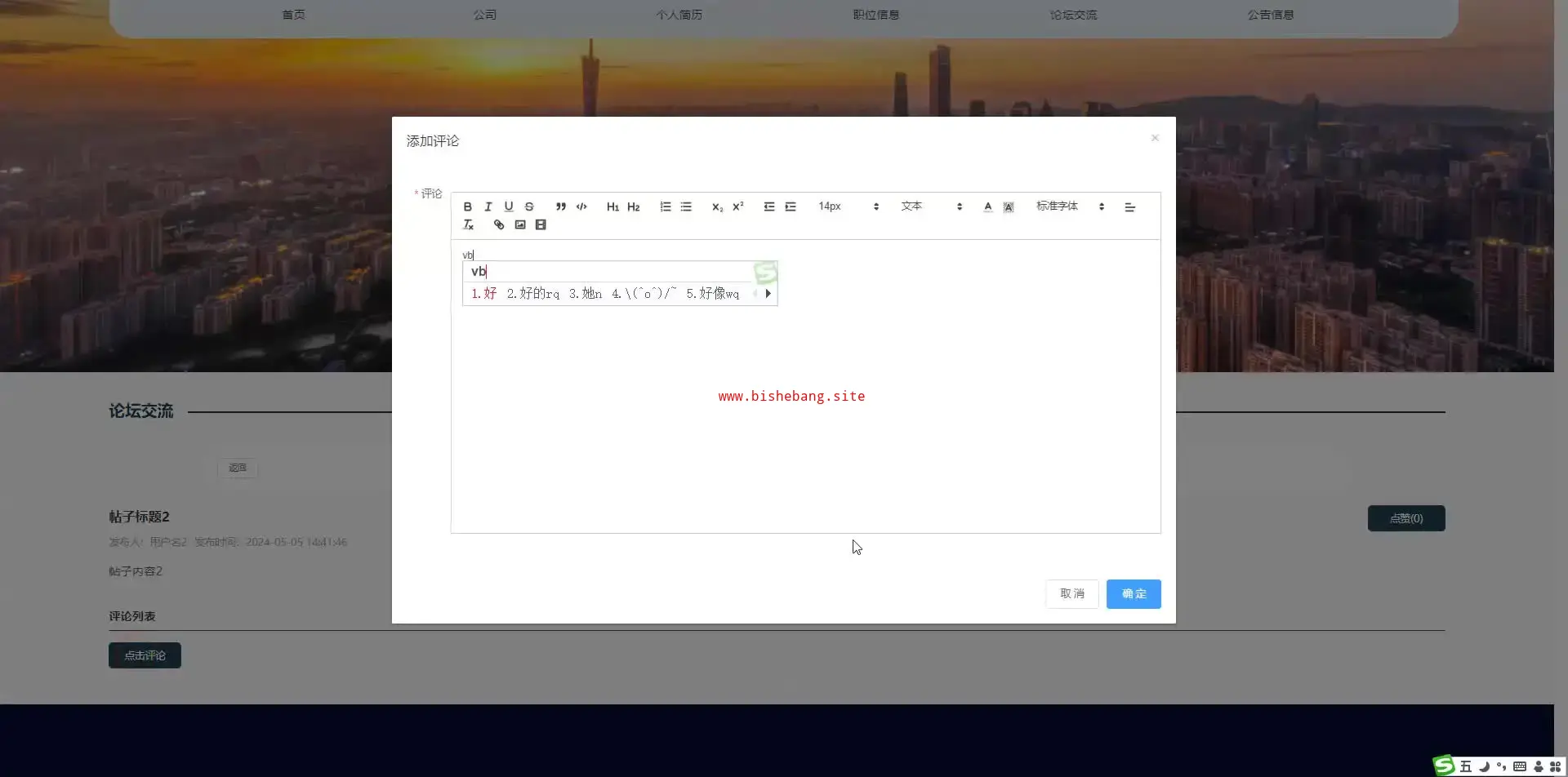The width and height of the screenshot is (1568, 777).
Task: Open the soft keyboard from the IME bar
Action: 1520,766
